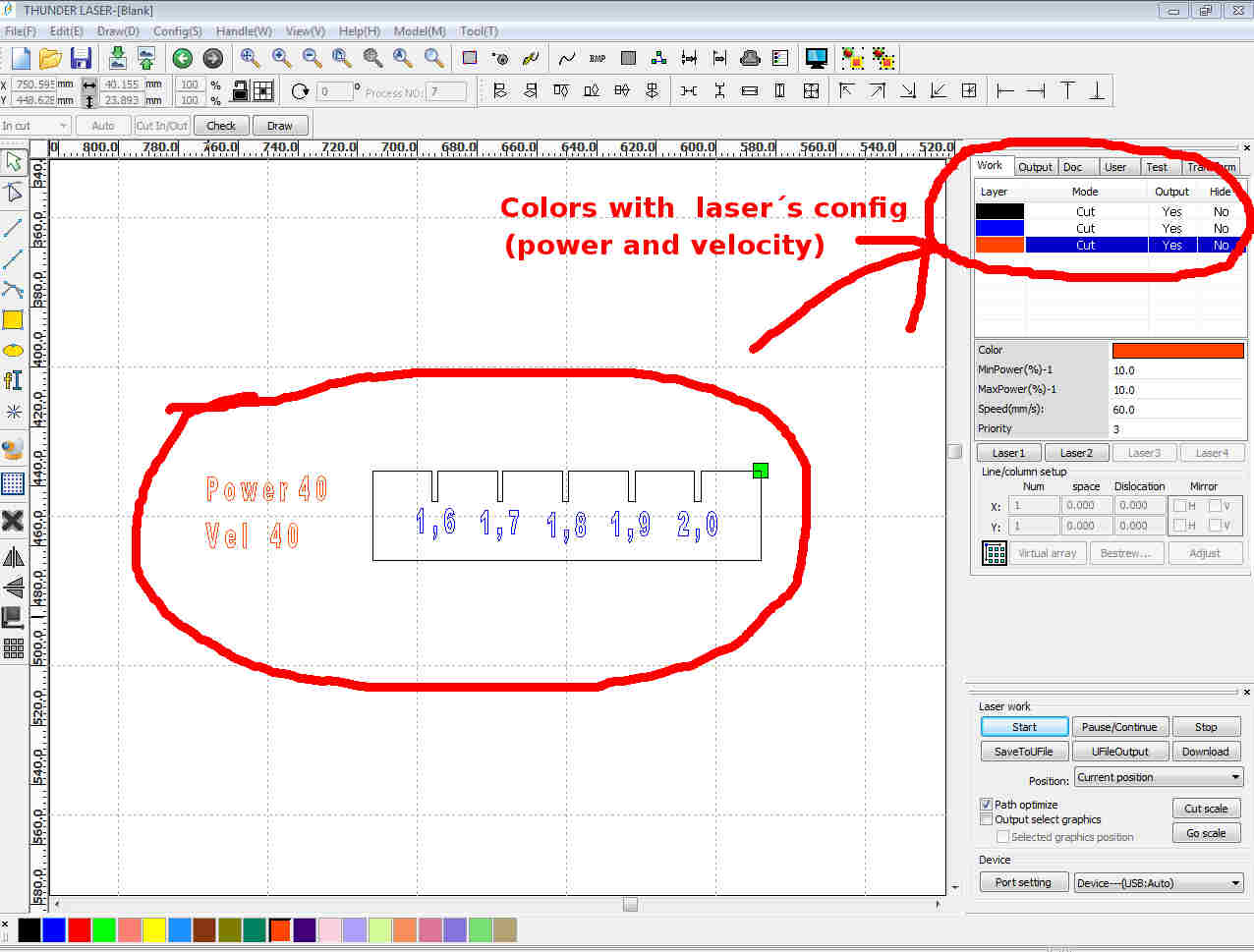Image resolution: width=1254 pixels, height=952 pixels.
Task: Toggle the X row Mirror H checkbox
Action: [x=1179, y=505]
